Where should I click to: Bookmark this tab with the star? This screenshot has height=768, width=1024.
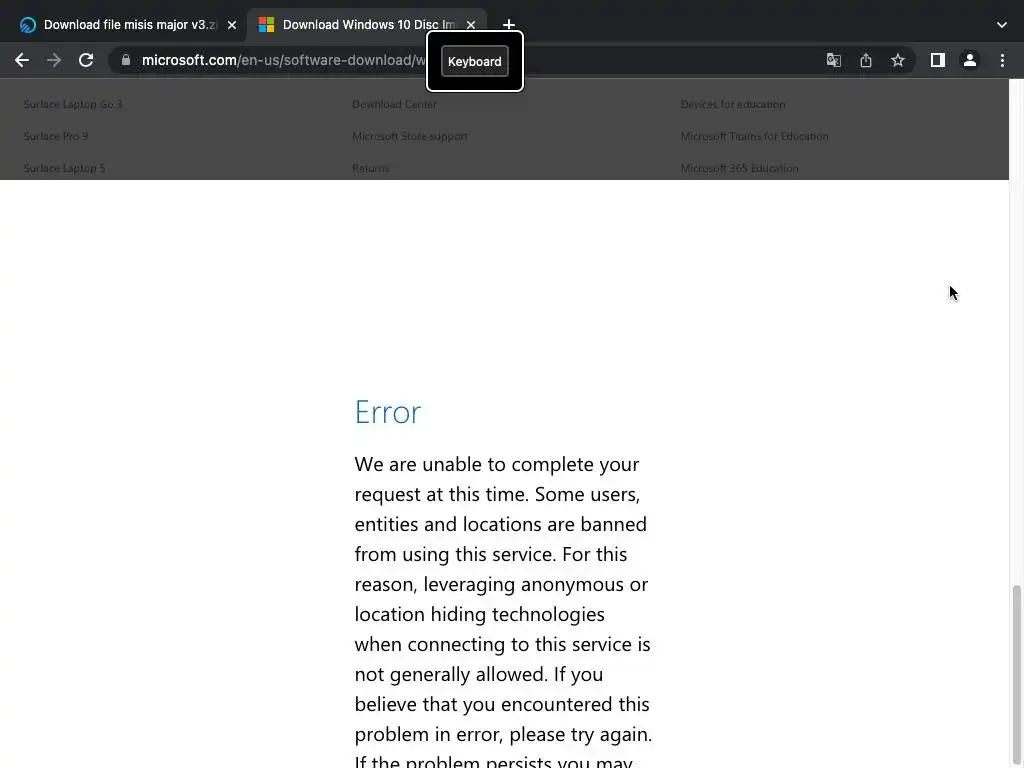point(898,61)
